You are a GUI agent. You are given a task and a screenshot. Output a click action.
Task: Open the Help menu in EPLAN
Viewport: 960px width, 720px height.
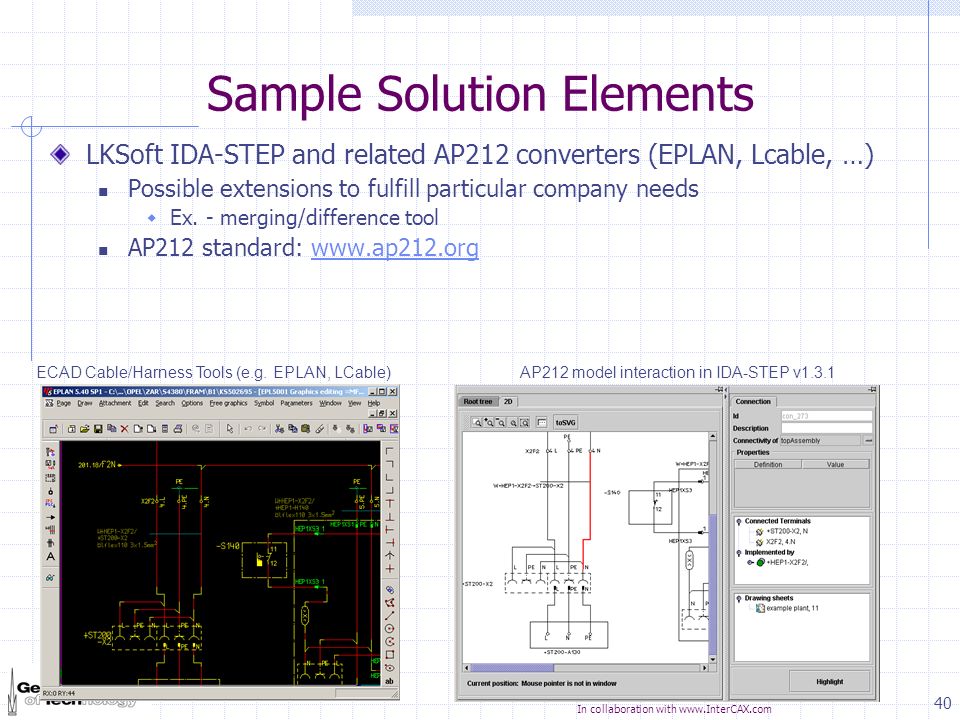373,403
